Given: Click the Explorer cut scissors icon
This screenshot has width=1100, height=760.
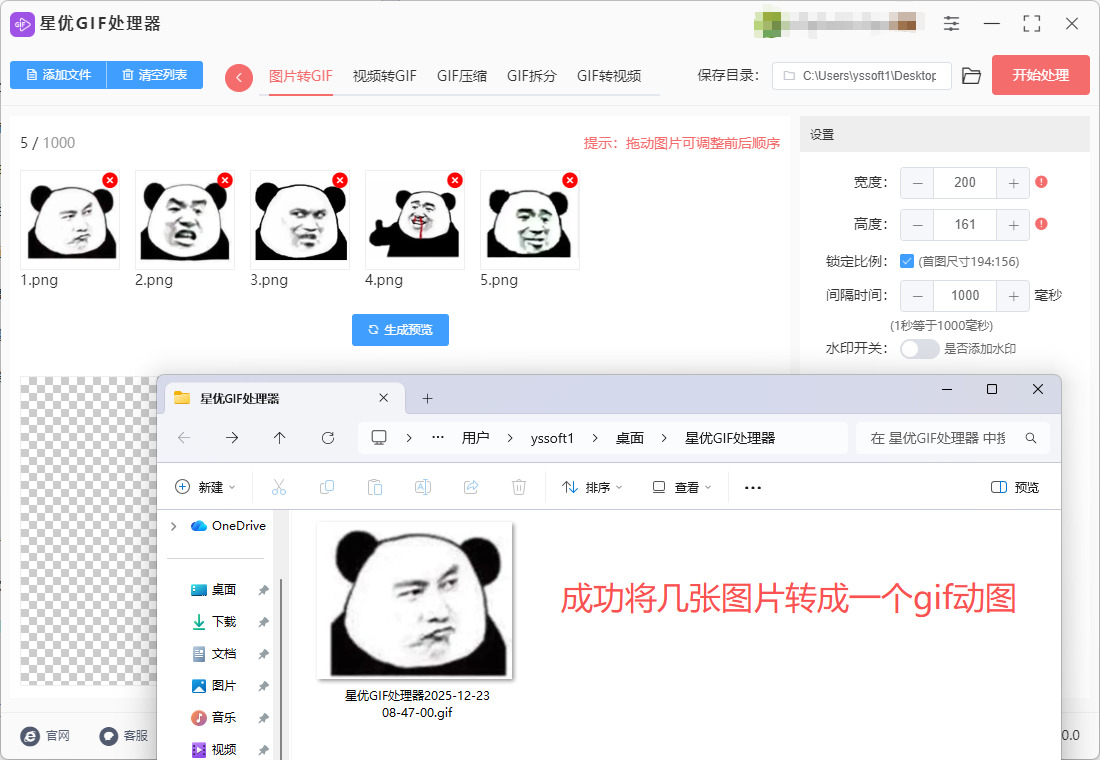Looking at the screenshot, I should (x=279, y=487).
